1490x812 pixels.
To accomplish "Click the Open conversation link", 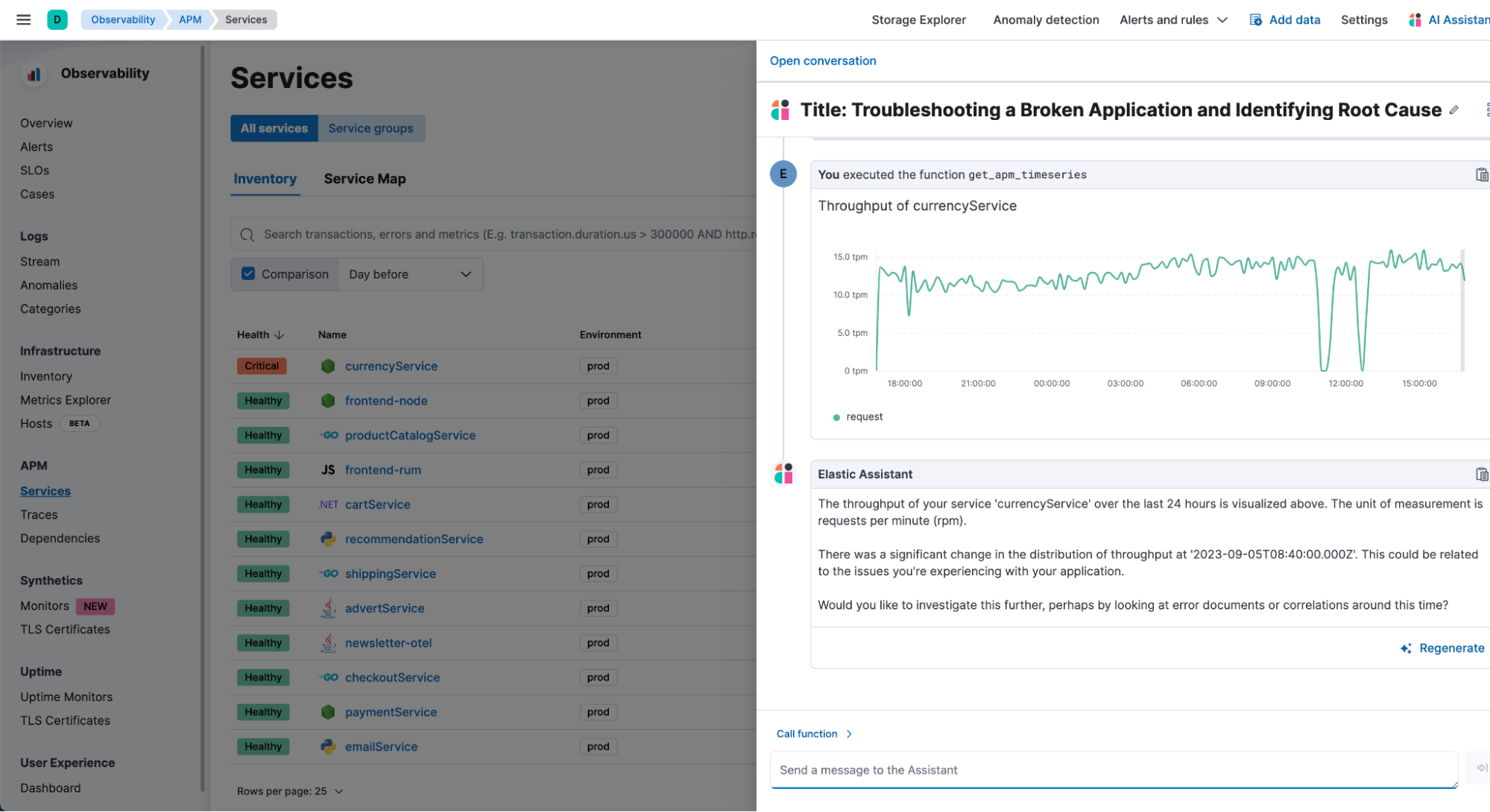I will pos(823,60).
